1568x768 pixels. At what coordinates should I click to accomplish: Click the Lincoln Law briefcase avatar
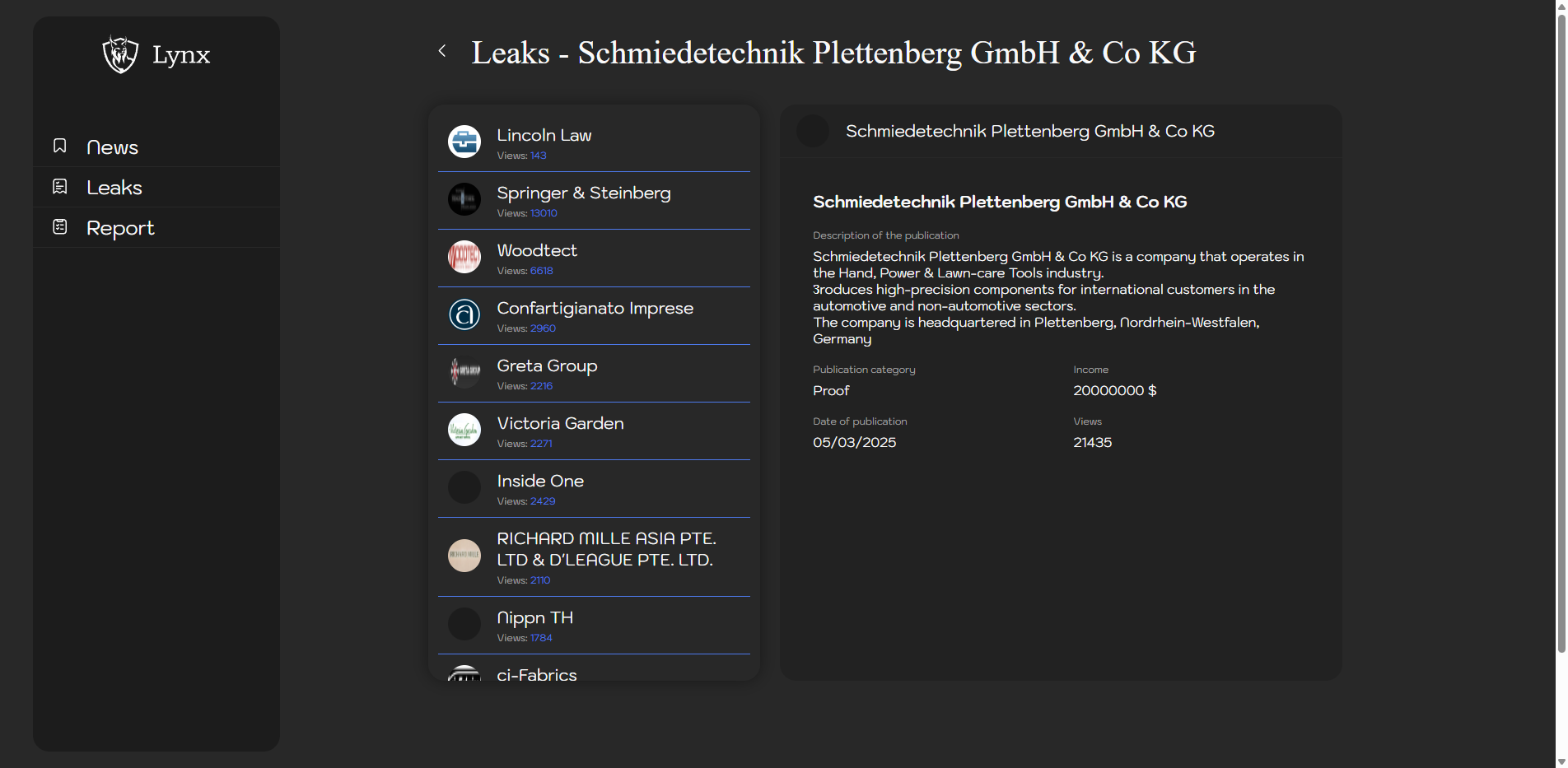(x=464, y=142)
